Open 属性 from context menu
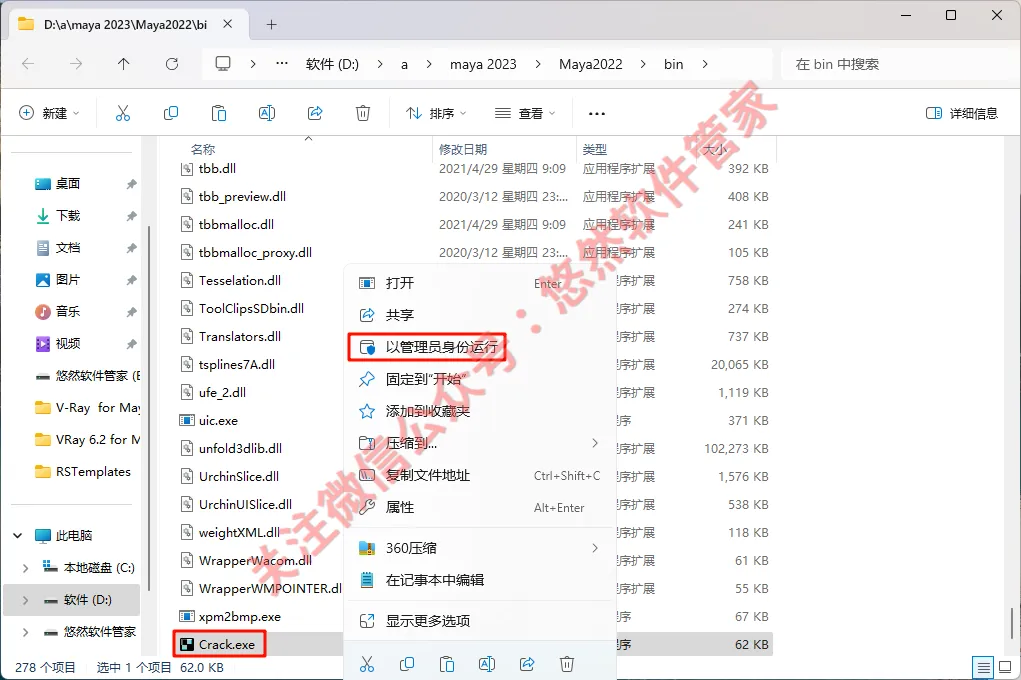The image size is (1021, 680). 480,507
